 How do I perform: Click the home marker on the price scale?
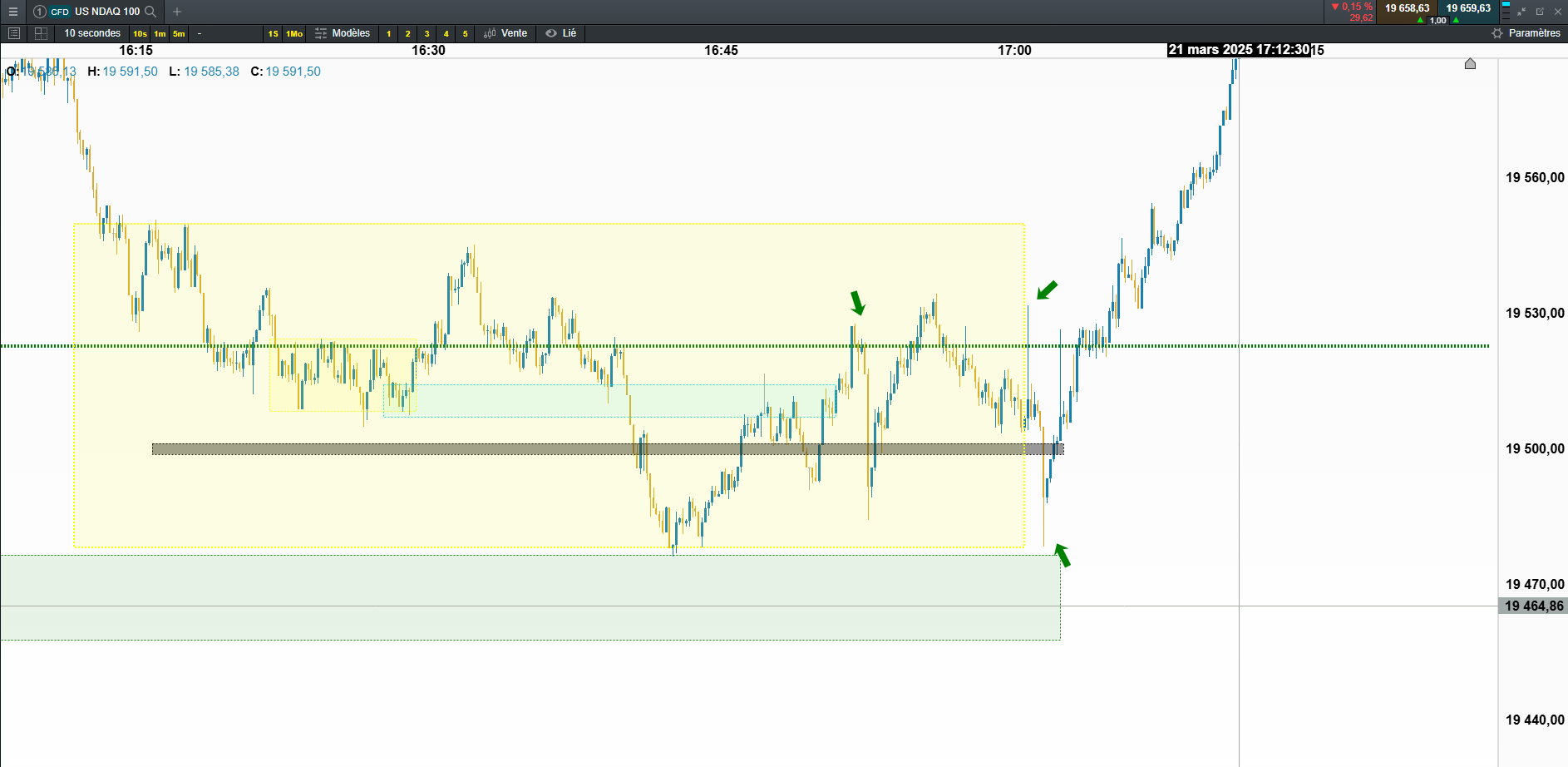coord(1470,64)
